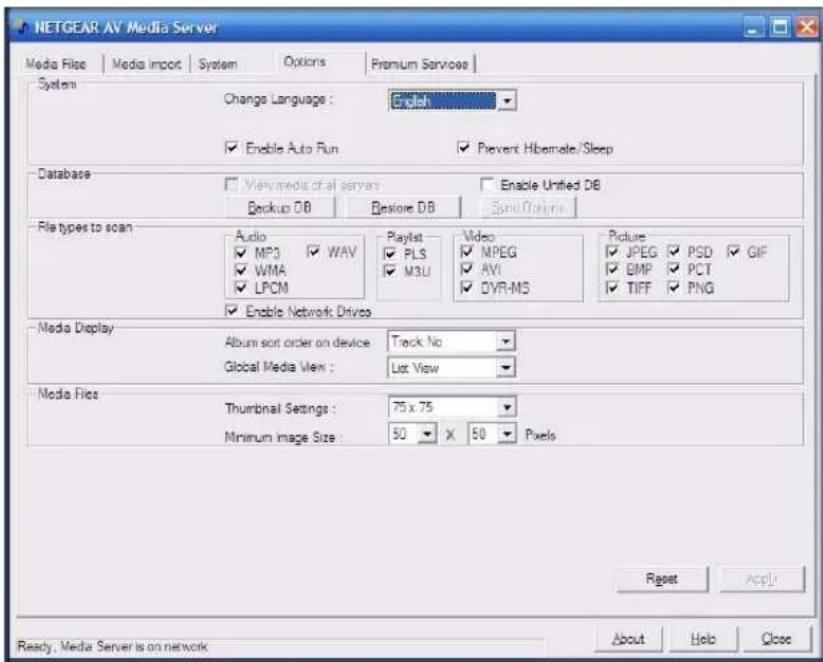Uncheck the M3U playlist type
Viewport: 823px width, 662px height.
coord(390,271)
